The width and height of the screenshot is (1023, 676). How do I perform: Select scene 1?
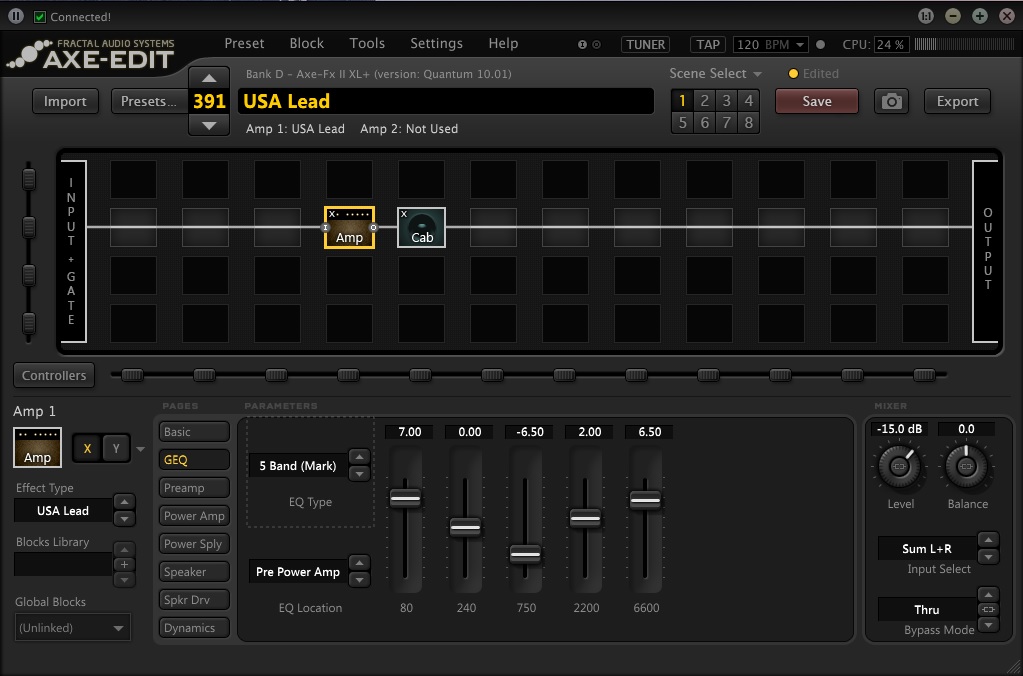[682, 100]
